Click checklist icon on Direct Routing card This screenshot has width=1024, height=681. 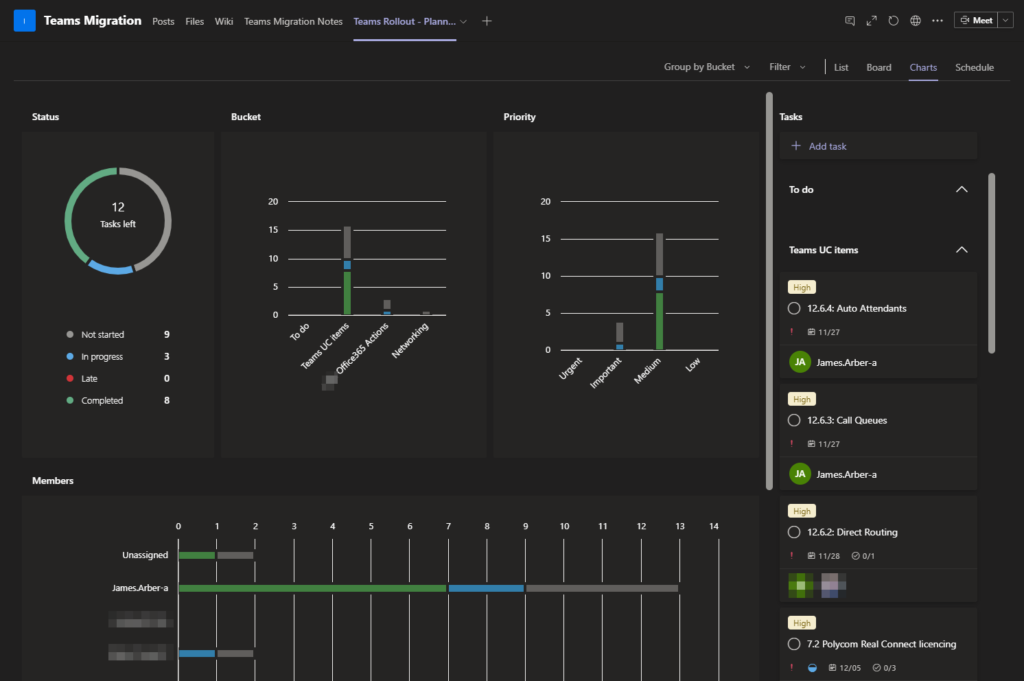856,556
